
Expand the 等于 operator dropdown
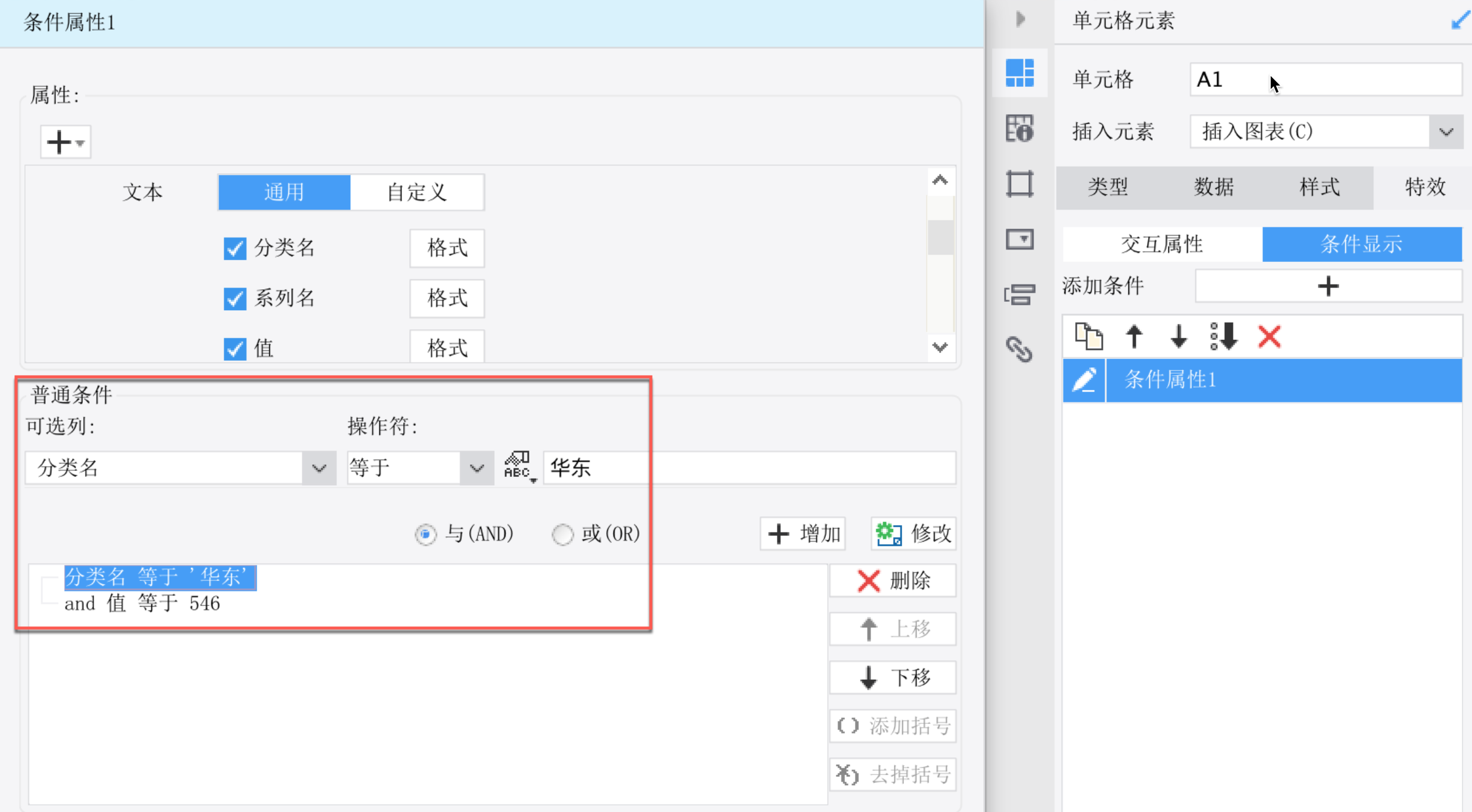[x=476, y=468]
